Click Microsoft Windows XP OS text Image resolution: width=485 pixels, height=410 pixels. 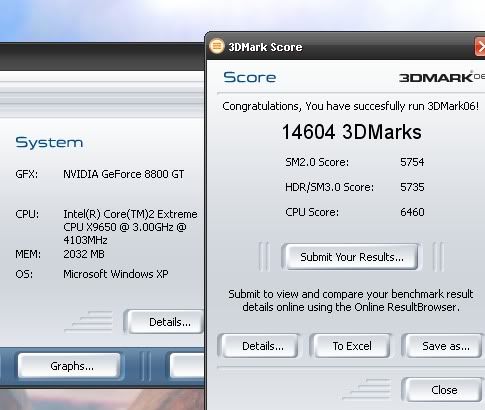point(116,274)
